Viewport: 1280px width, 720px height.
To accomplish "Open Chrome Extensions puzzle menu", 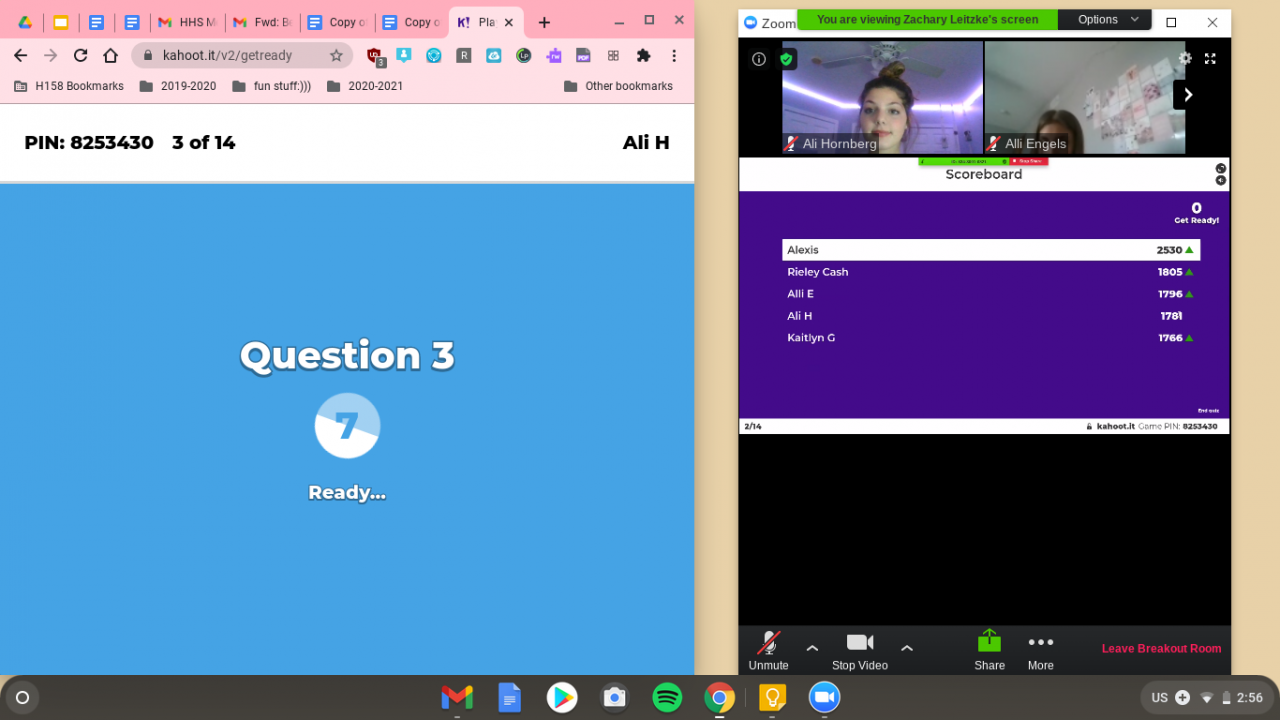I will tap(643, 56).
